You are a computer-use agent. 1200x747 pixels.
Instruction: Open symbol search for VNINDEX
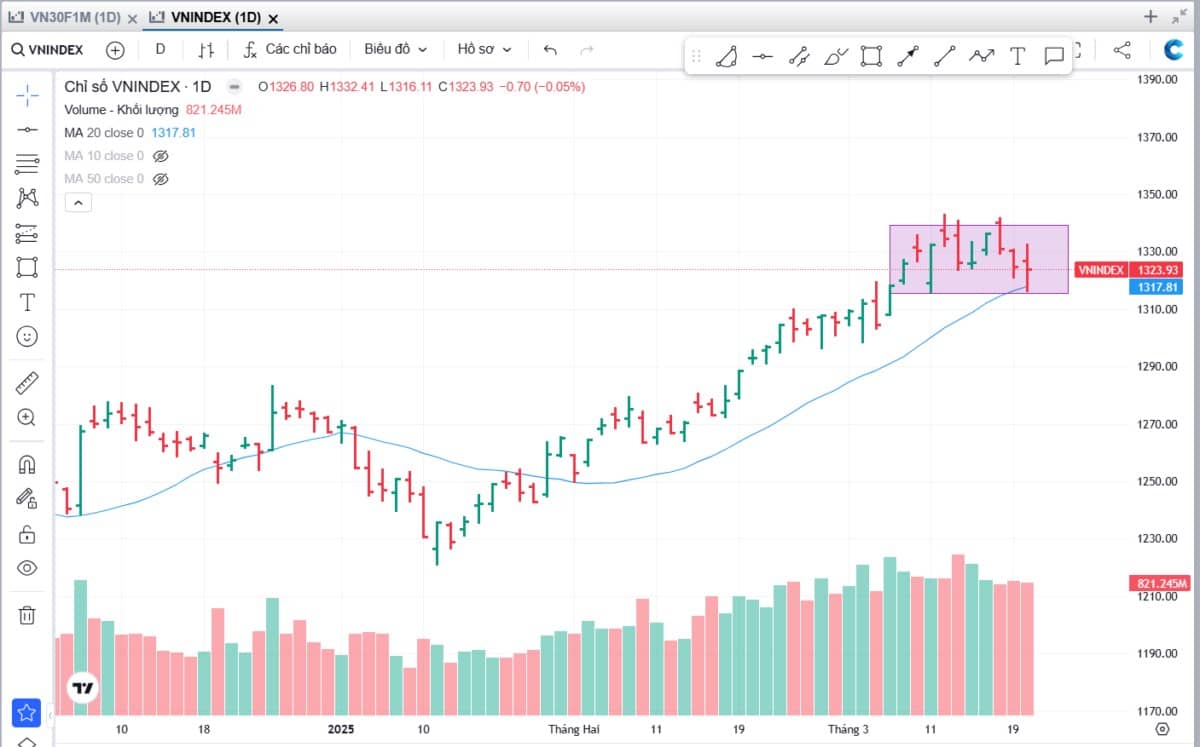[x=47, y=49]
